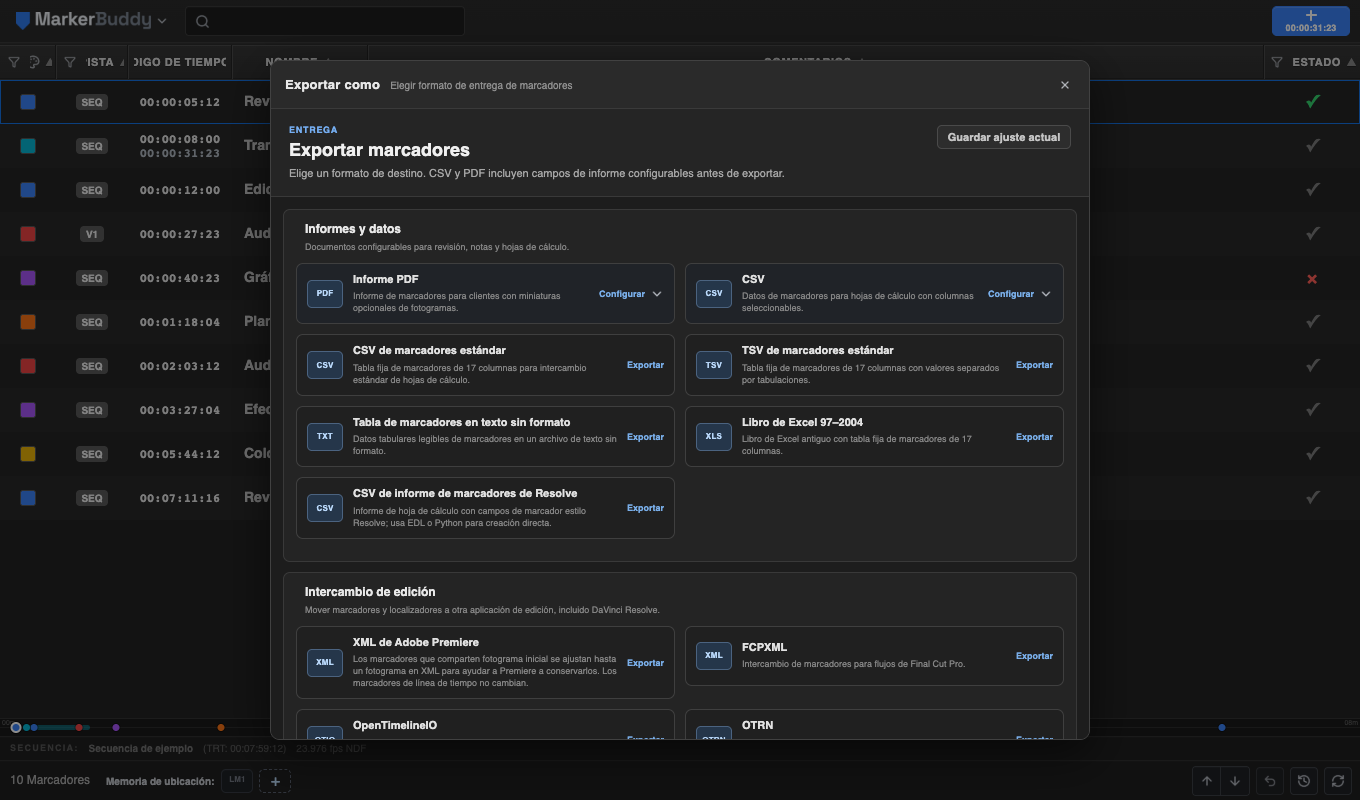Image resolution: width=1360 pixels, height=800 pixels.
Task: Click the blue color swatch of the 00:00:05:12 marker
Action: [x=28, y=102]
